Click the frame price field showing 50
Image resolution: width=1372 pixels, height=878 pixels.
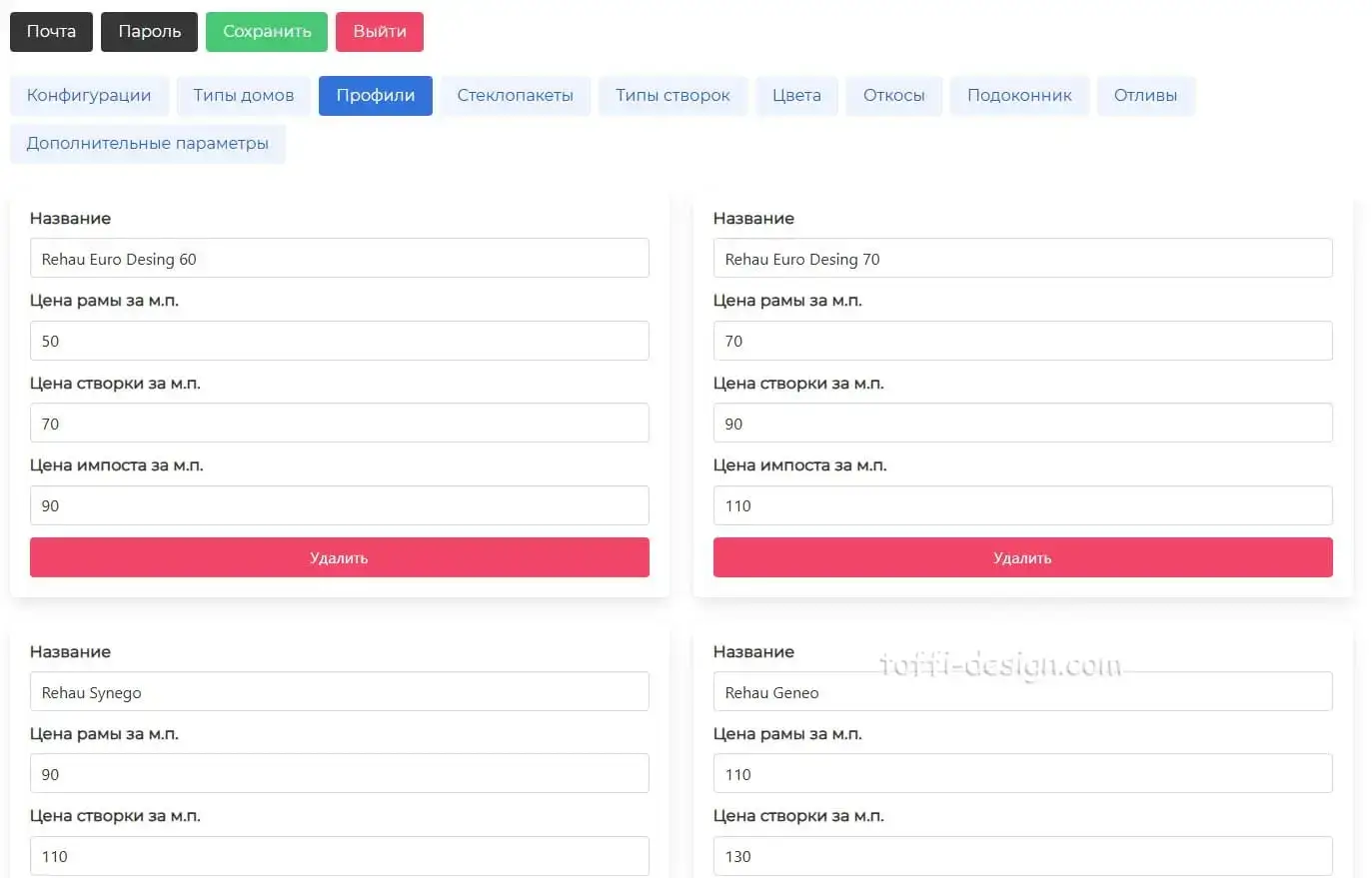pyautogui.click(x=339, y=341)
